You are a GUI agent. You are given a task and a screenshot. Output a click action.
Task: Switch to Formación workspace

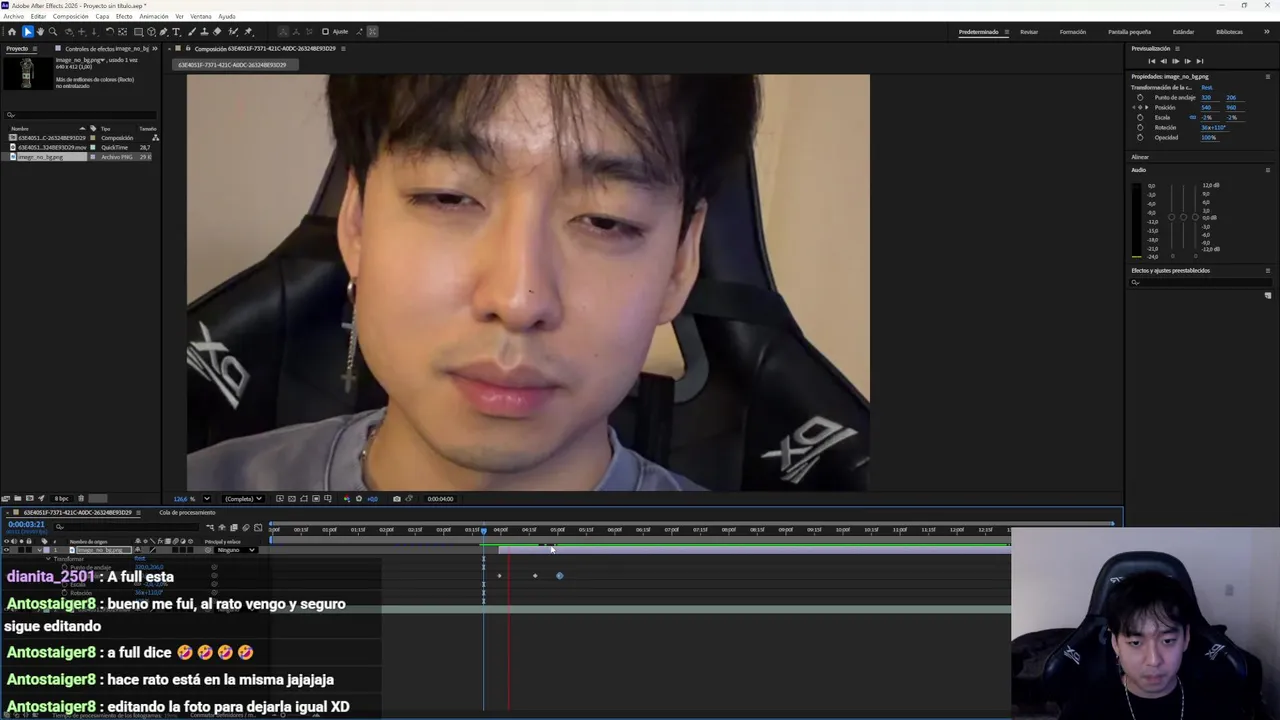(1073, 32)
